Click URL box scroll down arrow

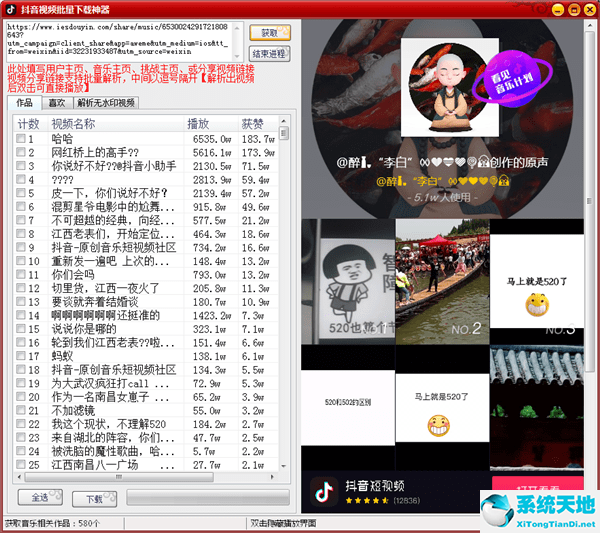[237, 56]
